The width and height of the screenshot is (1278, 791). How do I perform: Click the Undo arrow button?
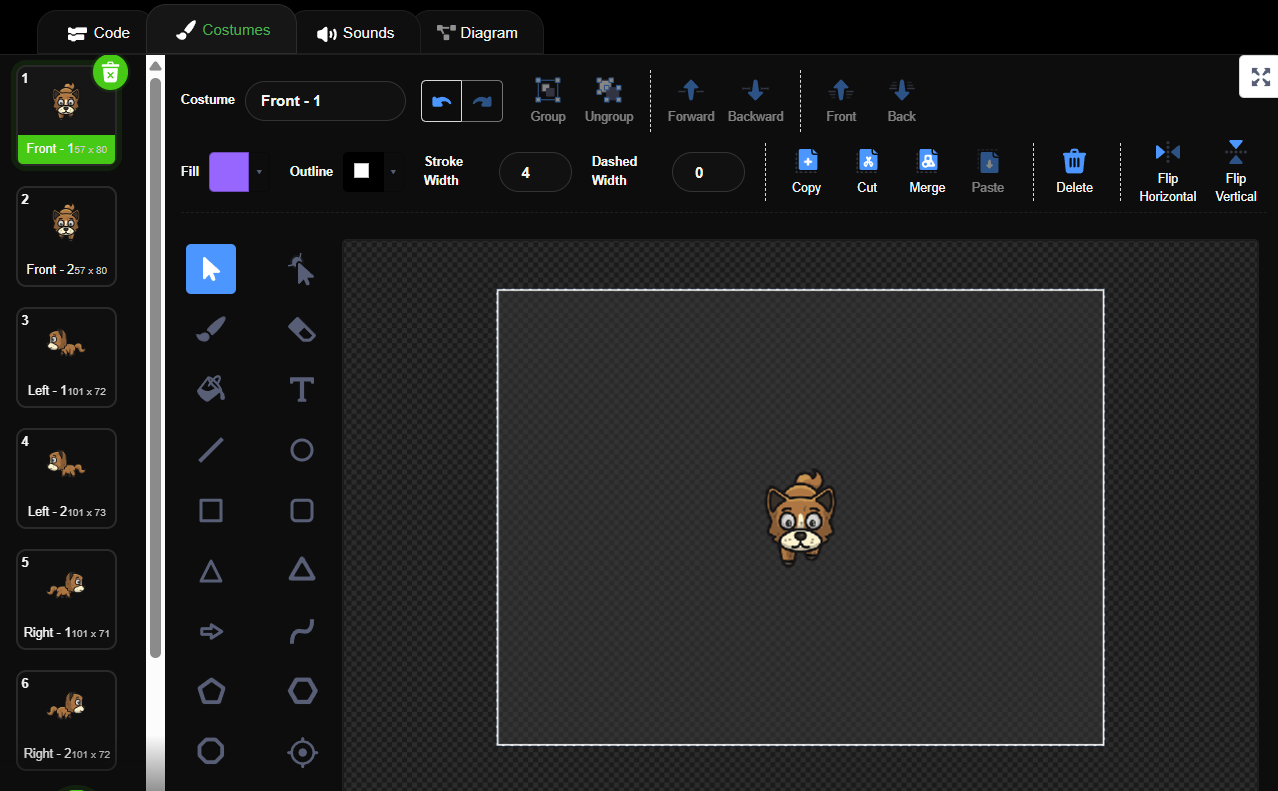pyautogui.click(x=442, y=101)
